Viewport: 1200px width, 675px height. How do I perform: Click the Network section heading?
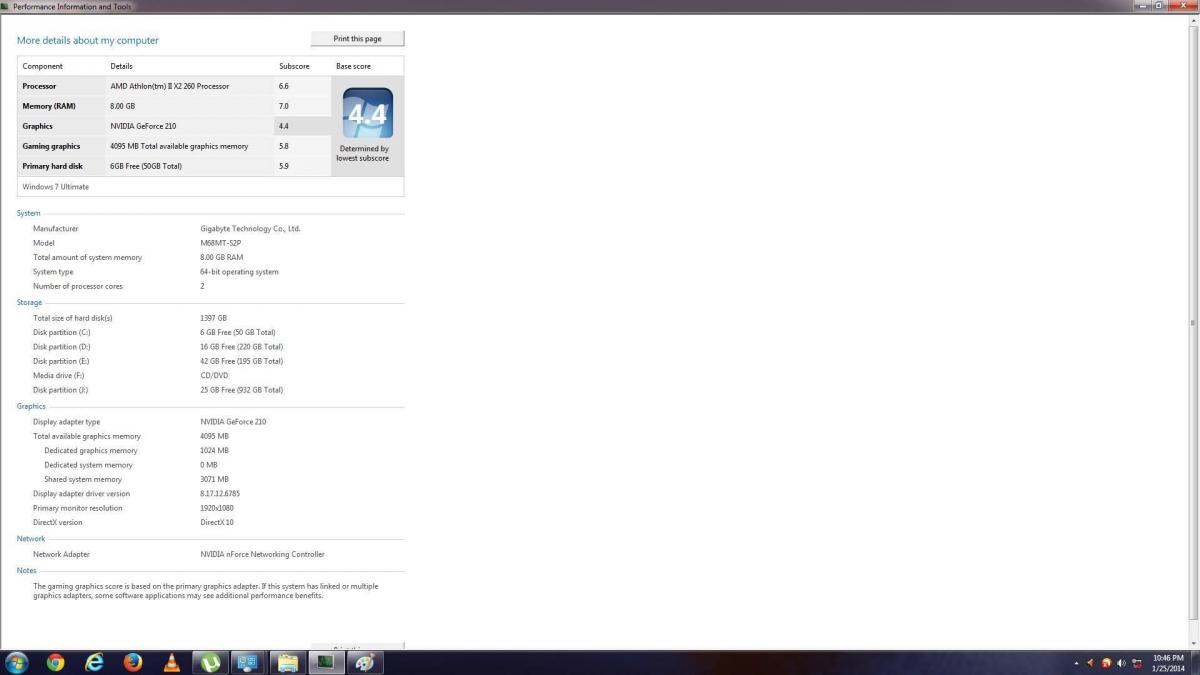[x=31, y=538]
